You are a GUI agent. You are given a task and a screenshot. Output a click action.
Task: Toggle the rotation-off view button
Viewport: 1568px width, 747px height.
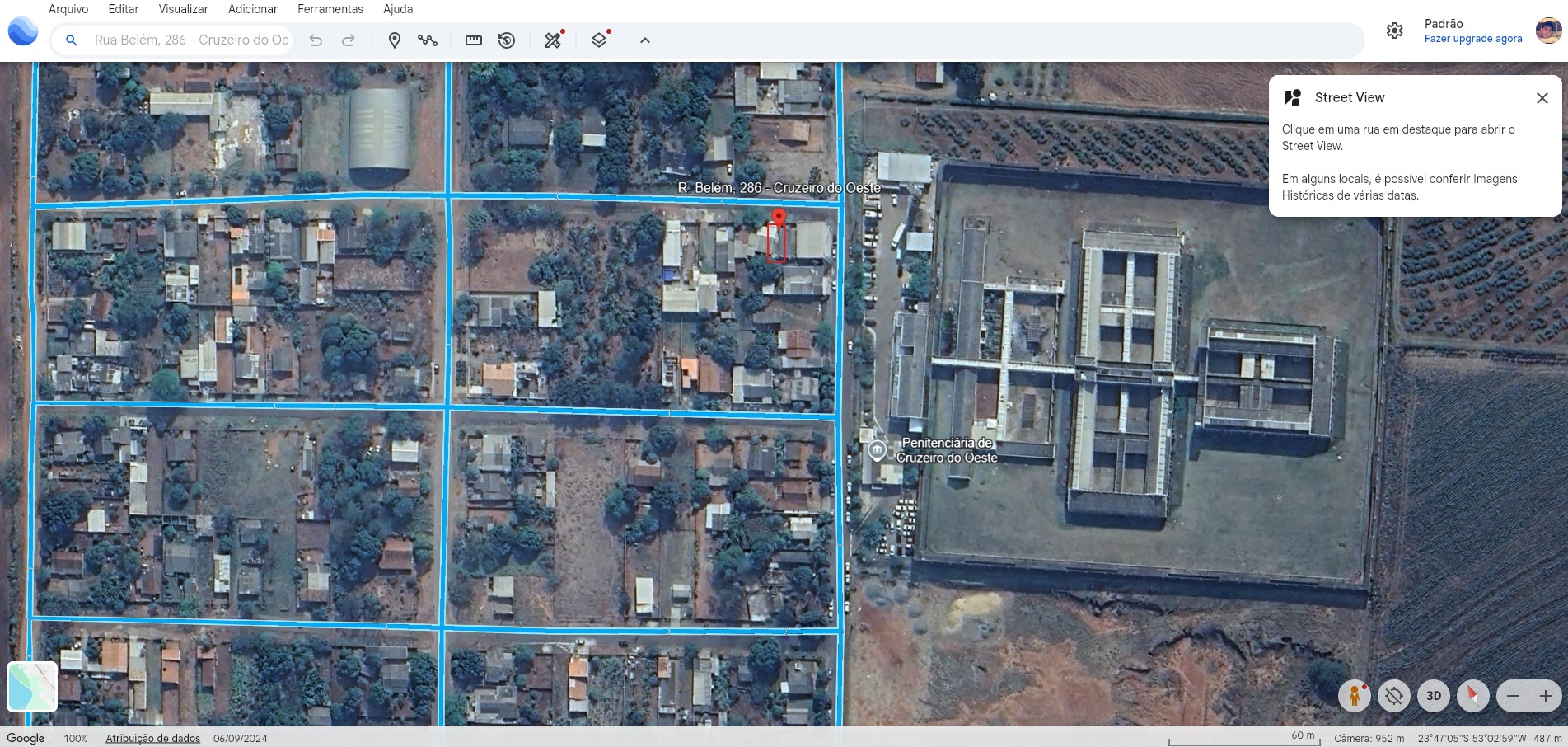pos(1394,696)
